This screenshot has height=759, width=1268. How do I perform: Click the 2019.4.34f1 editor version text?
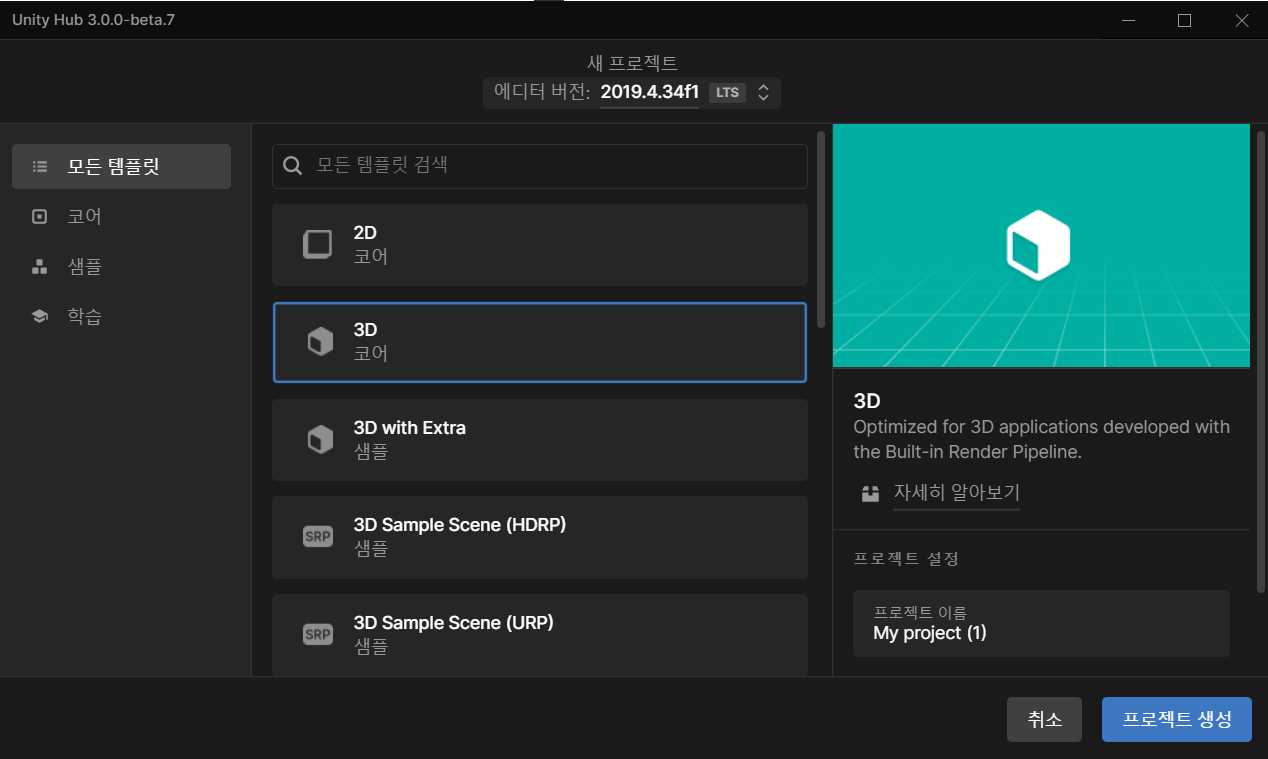click(x=649, y=93)
